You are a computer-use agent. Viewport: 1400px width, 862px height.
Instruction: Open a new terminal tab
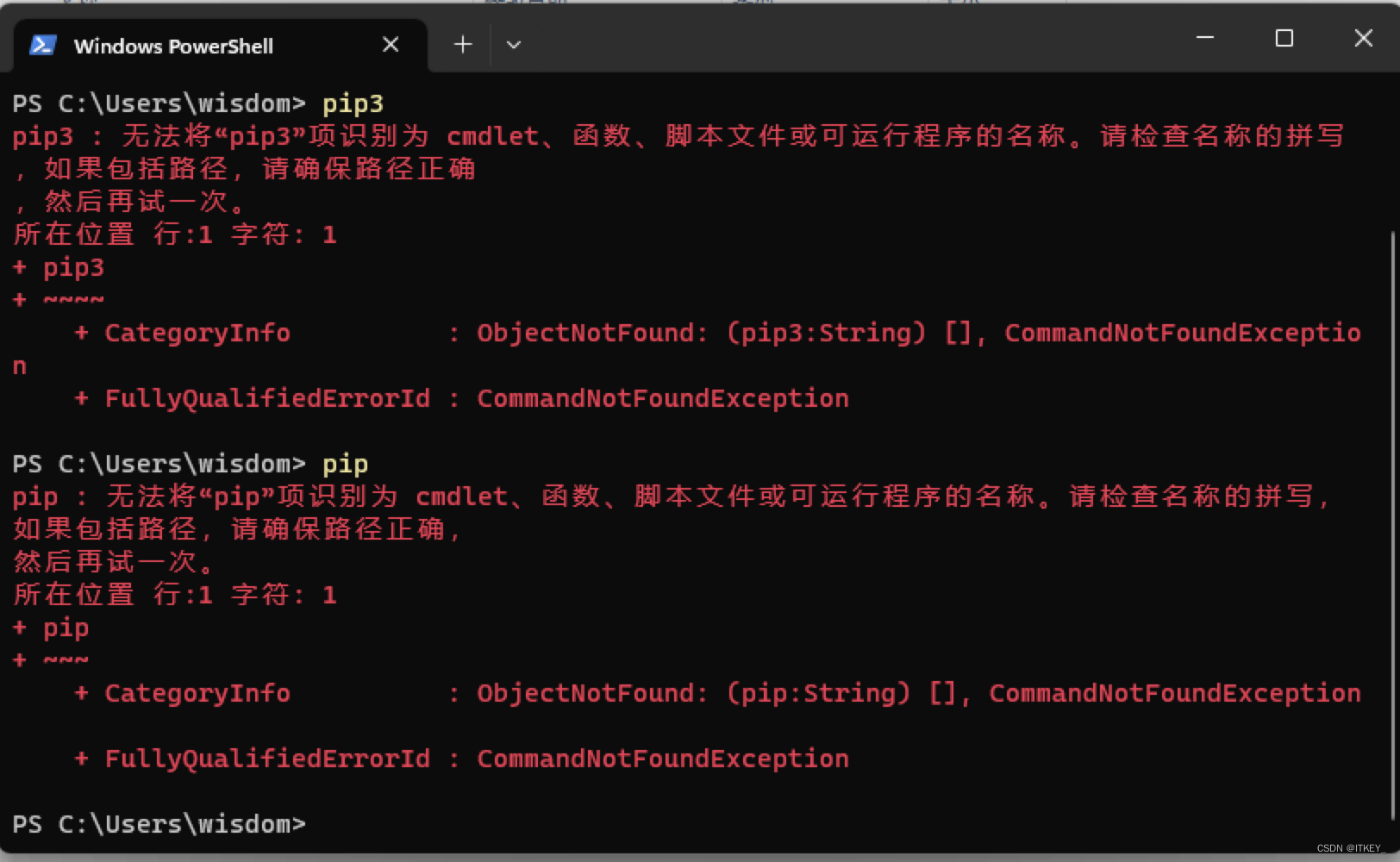click(x=462, y=44)
